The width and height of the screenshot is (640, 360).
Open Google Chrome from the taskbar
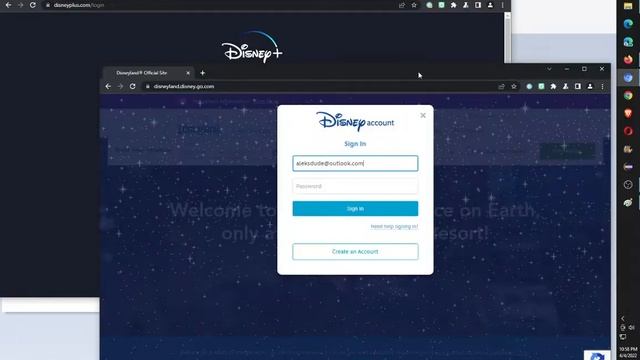628,96
